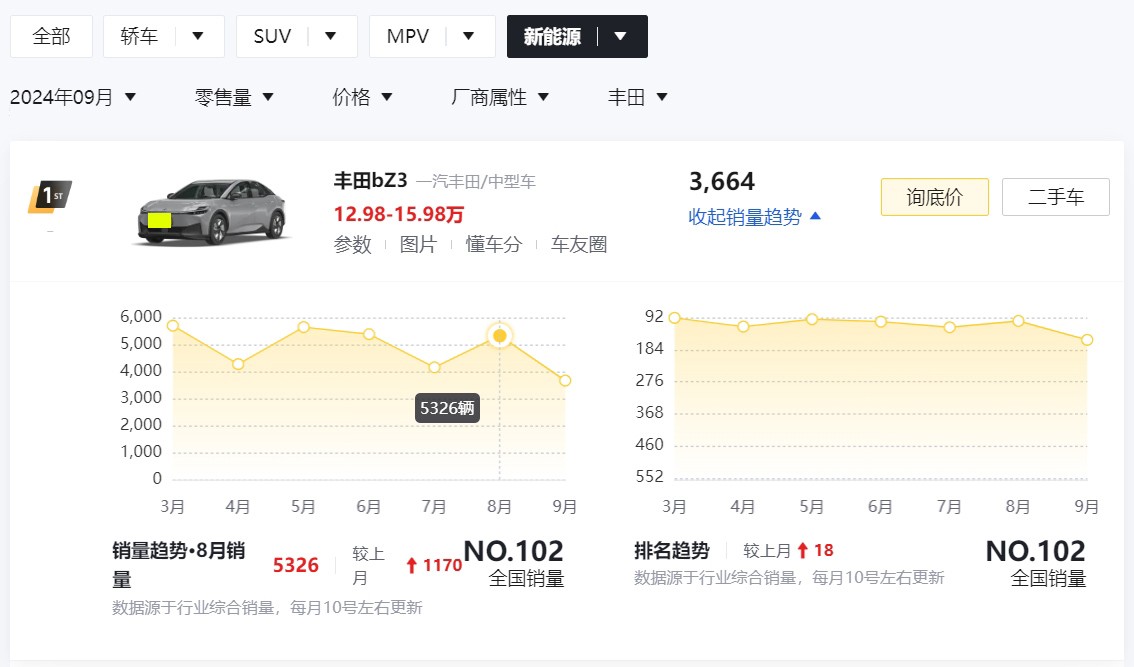Open the MPV dropdown arrow

[469, 36]
